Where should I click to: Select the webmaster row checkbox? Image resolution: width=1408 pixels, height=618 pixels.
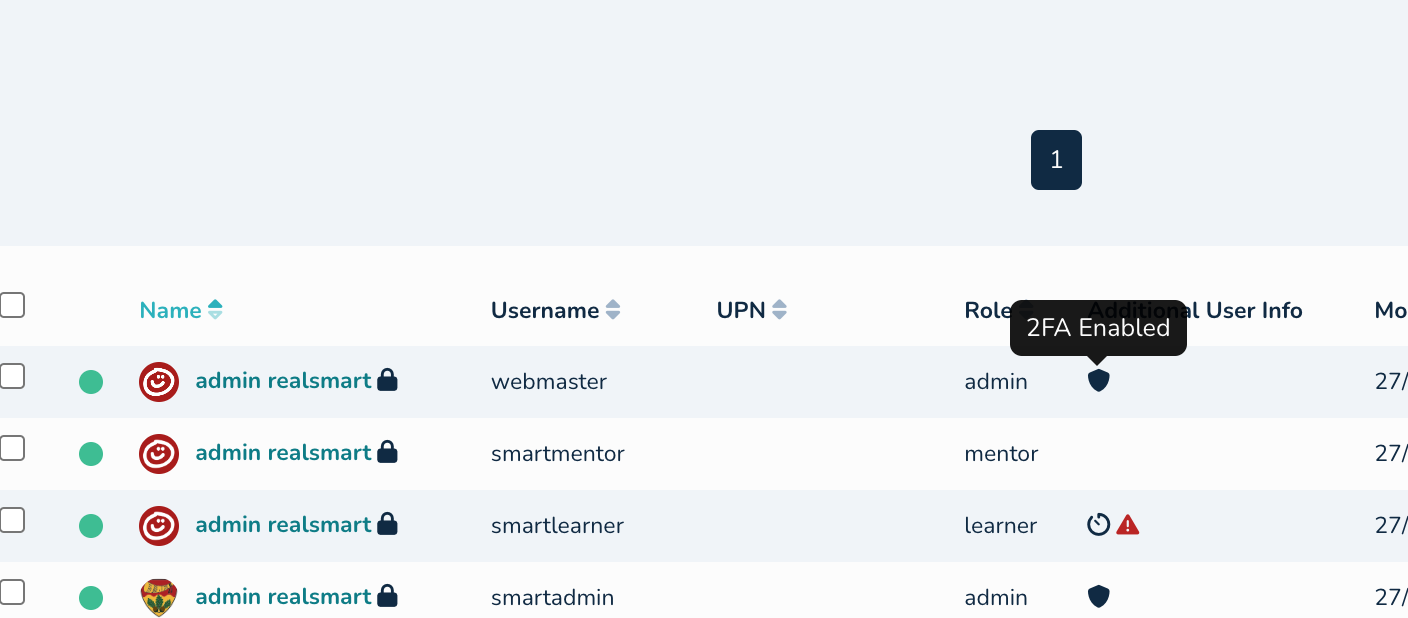[x=12, y=376]
